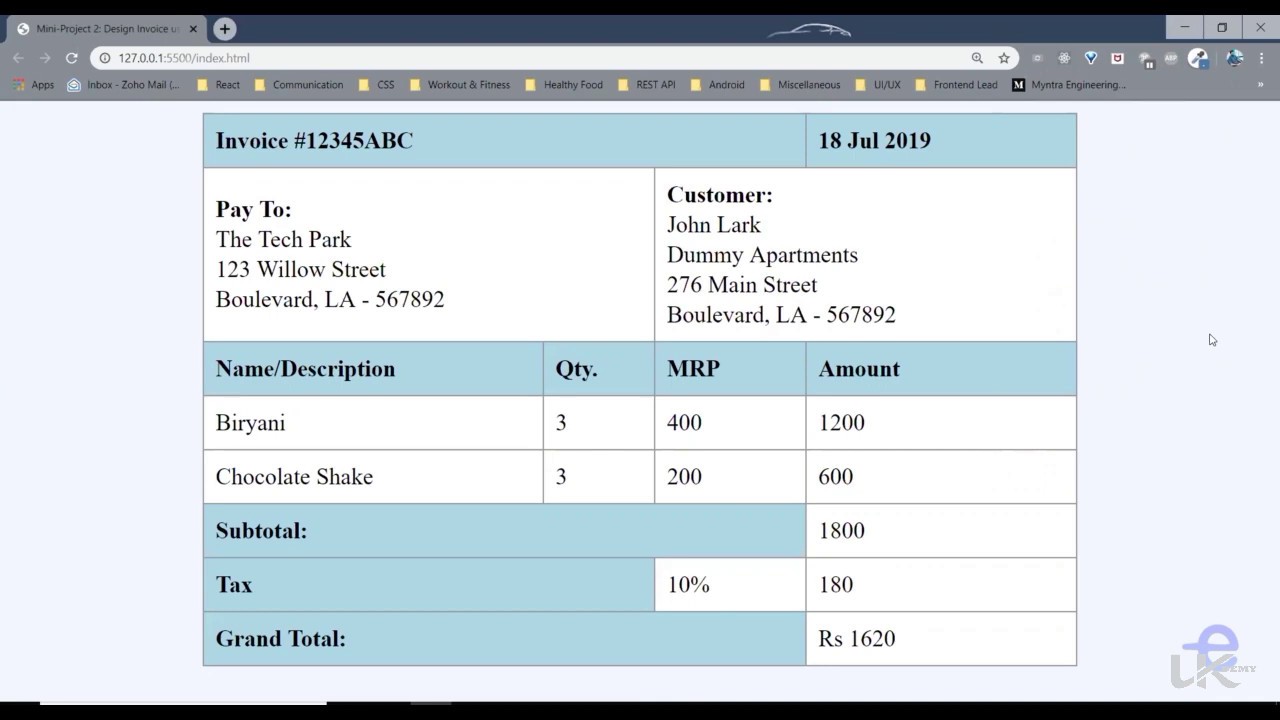Viewport: 1280px width, 720px height.
Task: Open the AdBlock Plus (ABP) extension
Action: tap(1171, 58)
